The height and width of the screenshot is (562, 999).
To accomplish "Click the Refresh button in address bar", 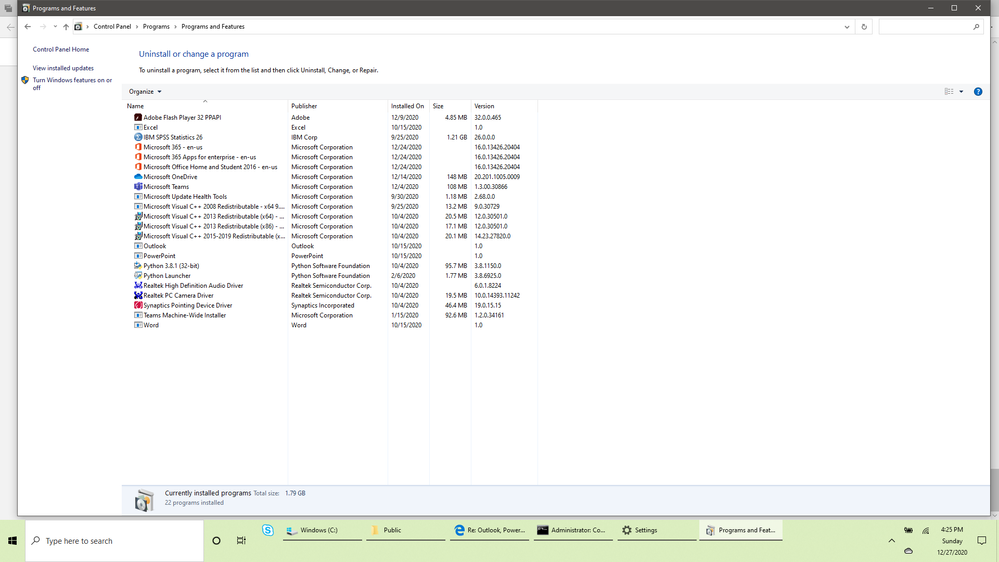I will click(x=864, y=27).
